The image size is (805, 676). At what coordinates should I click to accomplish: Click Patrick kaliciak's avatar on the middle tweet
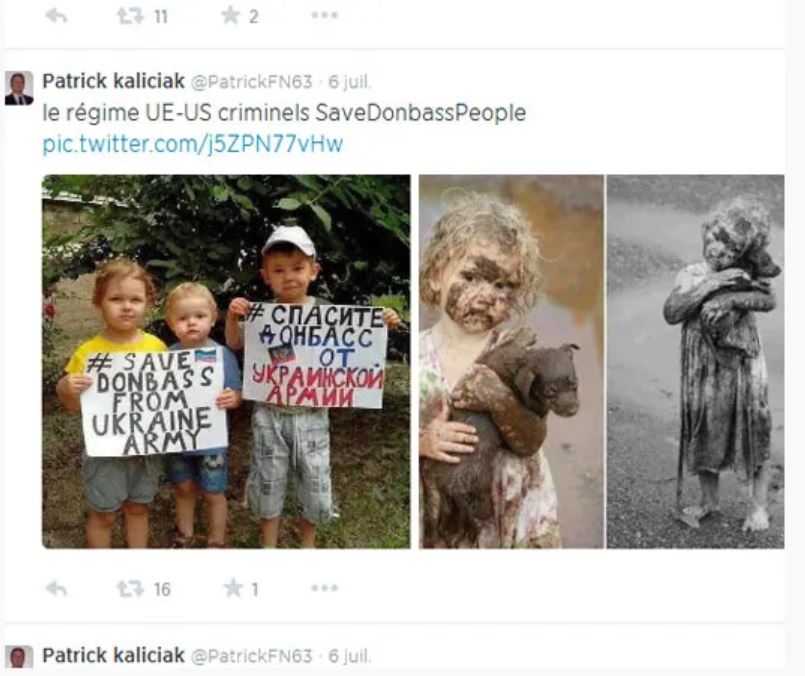click(19, 88)
